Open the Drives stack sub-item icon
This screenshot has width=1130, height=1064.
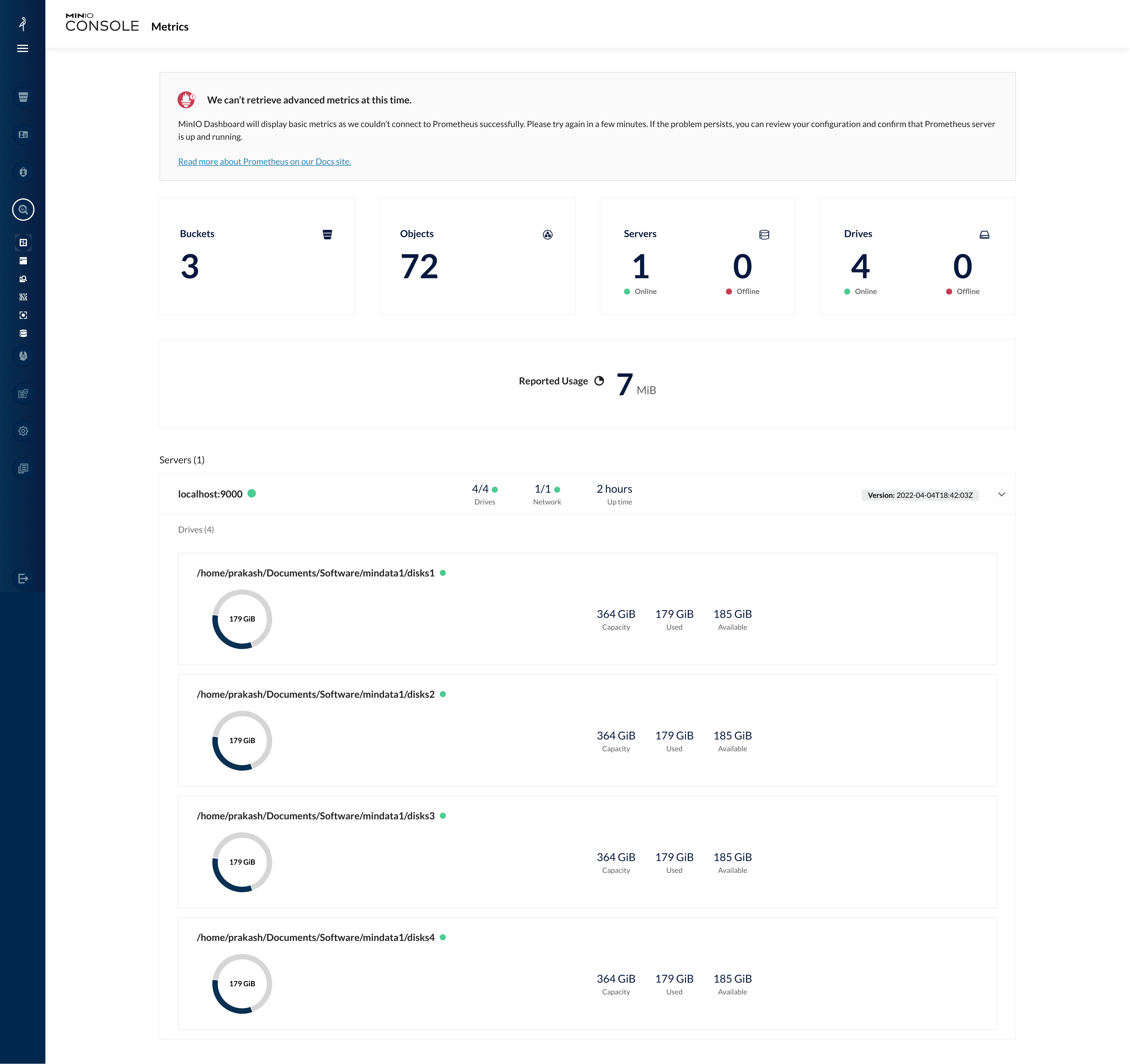click(23, 334)
